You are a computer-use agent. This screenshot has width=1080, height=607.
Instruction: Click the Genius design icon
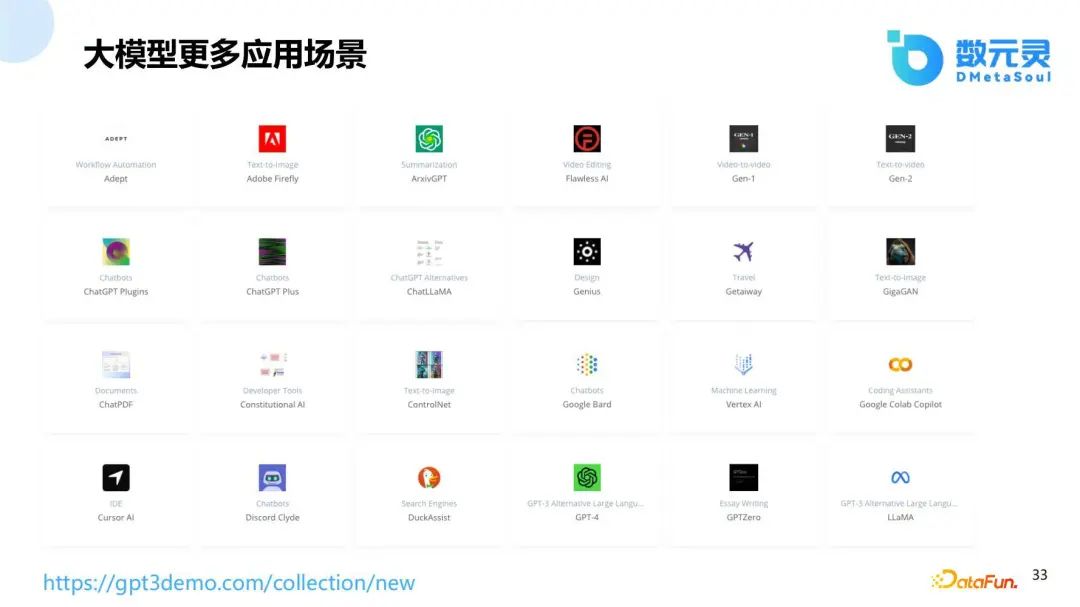[587, 251]
